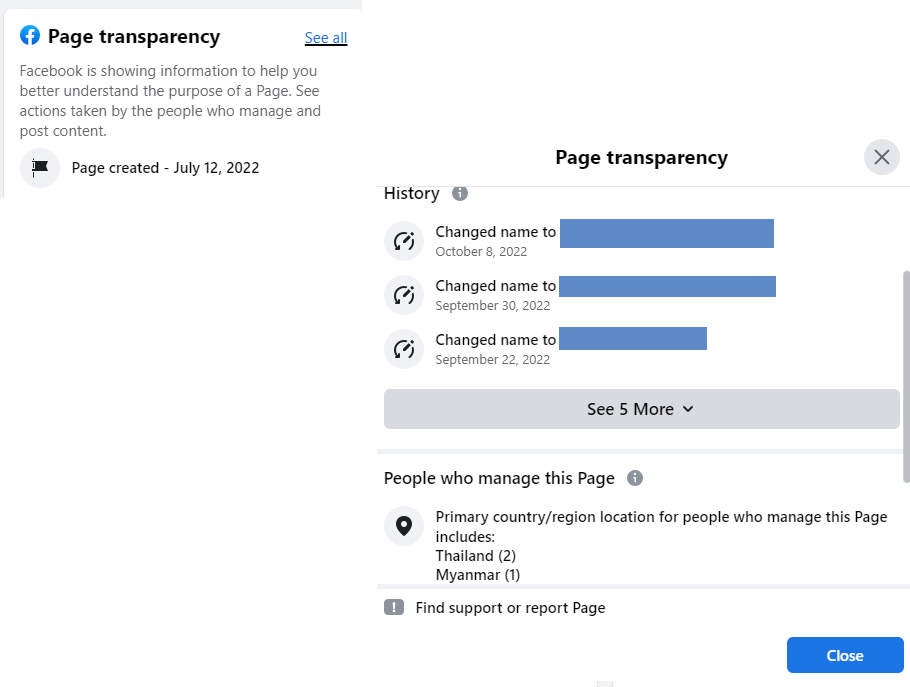Click name change icon for September 22, 2022
910x687 pixels.
[x=404, y=349]
